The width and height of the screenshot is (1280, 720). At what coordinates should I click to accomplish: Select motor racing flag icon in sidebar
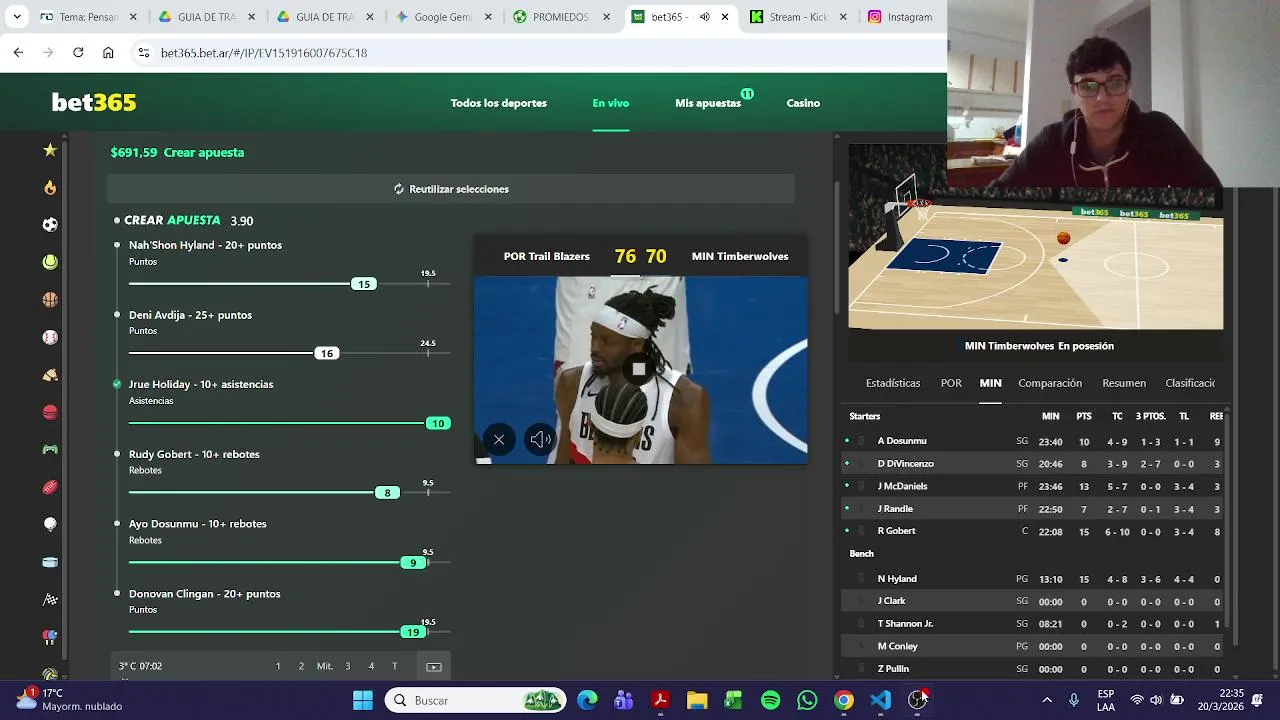pos(50,600)
